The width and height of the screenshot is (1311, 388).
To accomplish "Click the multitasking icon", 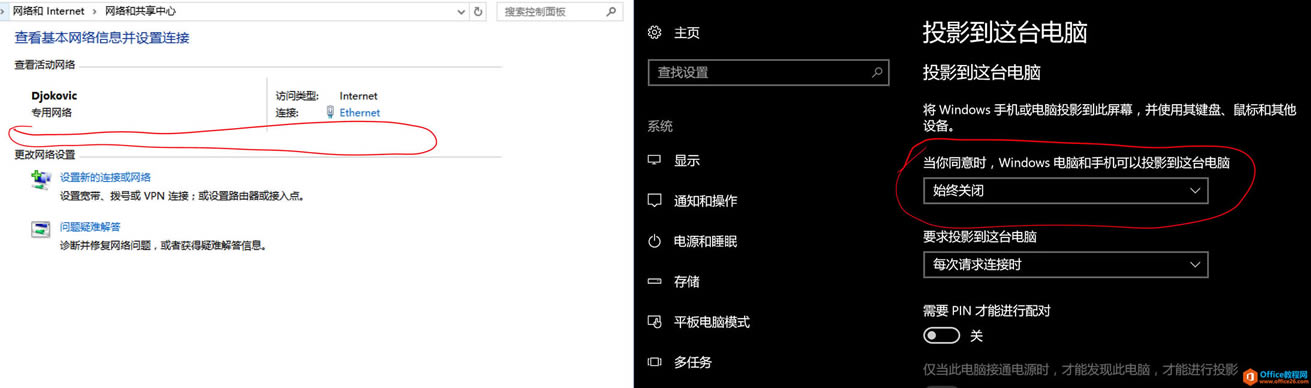I will 655,362.
